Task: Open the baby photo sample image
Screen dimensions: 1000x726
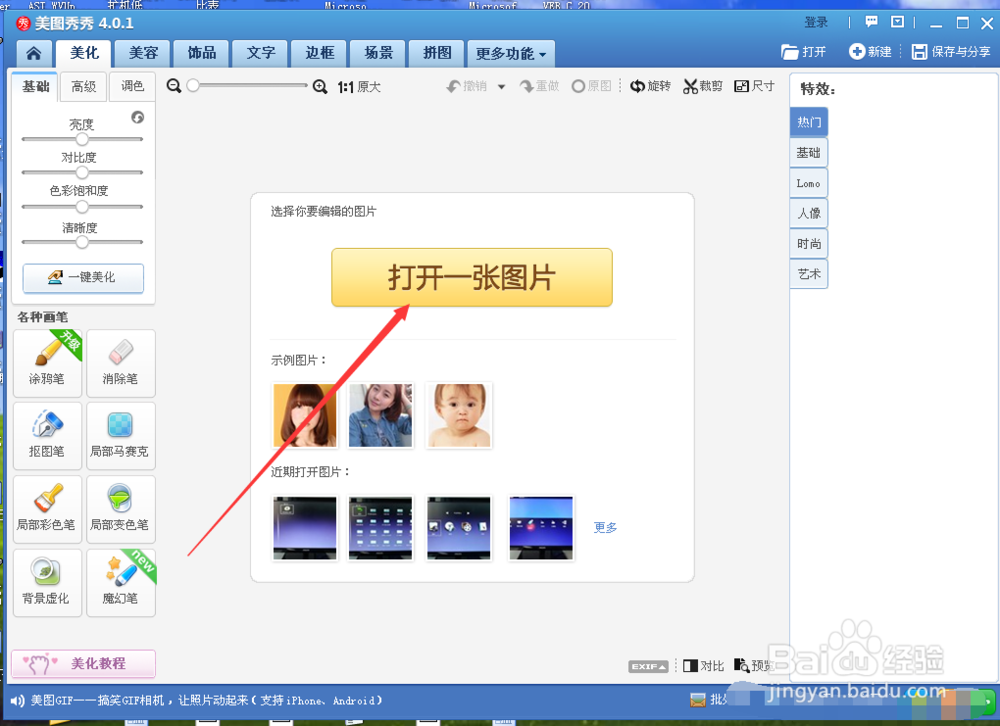Action: (458, 415)
